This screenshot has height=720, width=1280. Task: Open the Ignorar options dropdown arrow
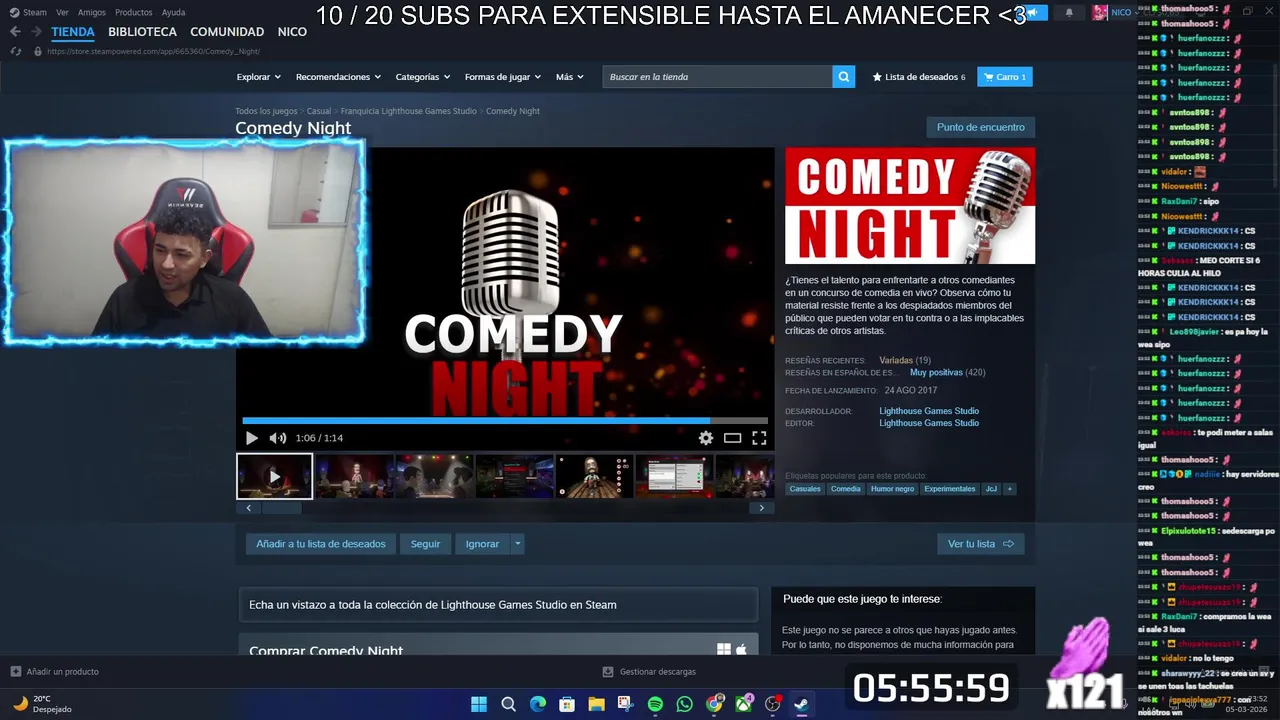[517, 544]
